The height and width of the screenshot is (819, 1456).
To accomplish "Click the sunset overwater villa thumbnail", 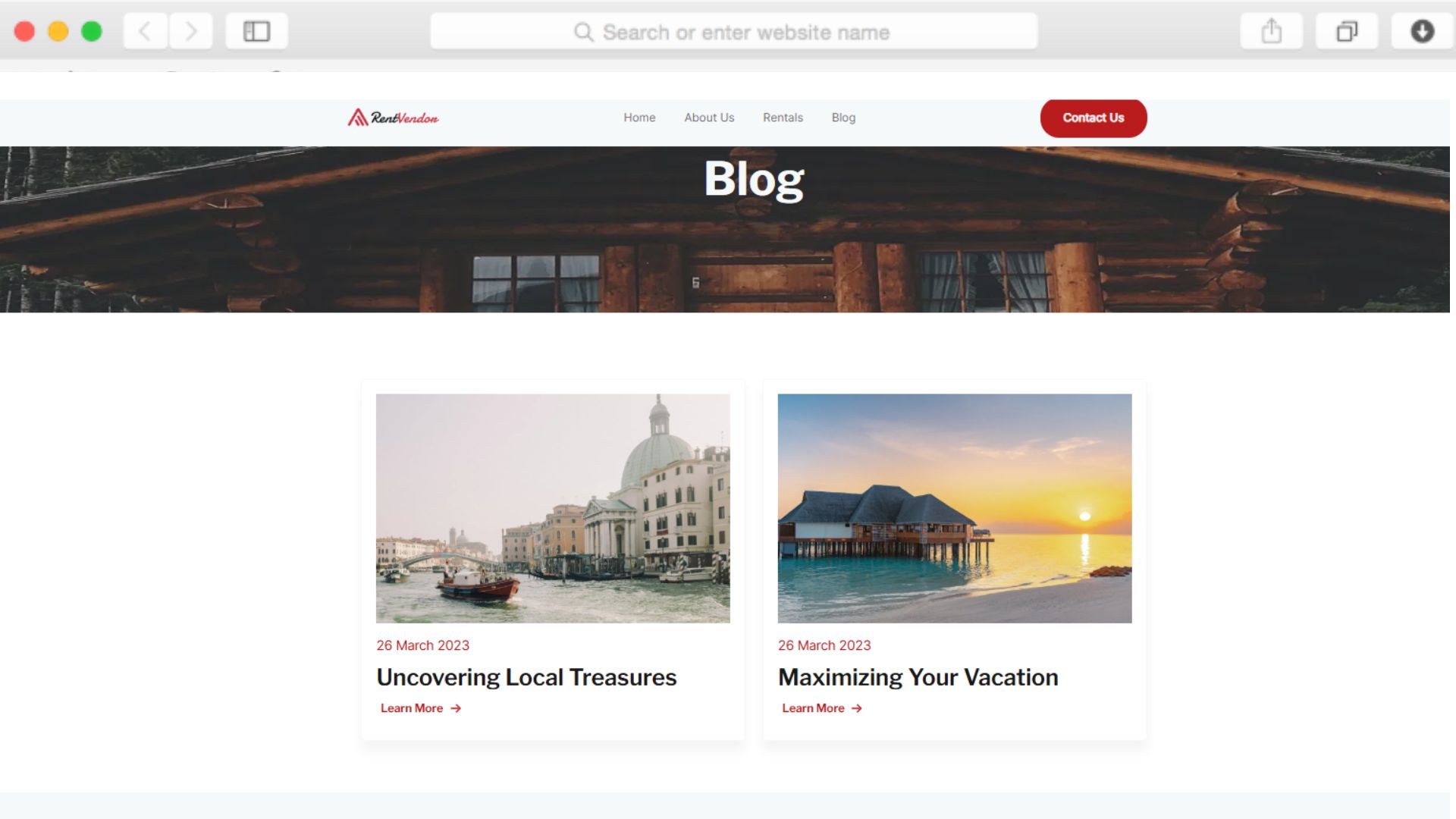I will [x=955, y=508].
